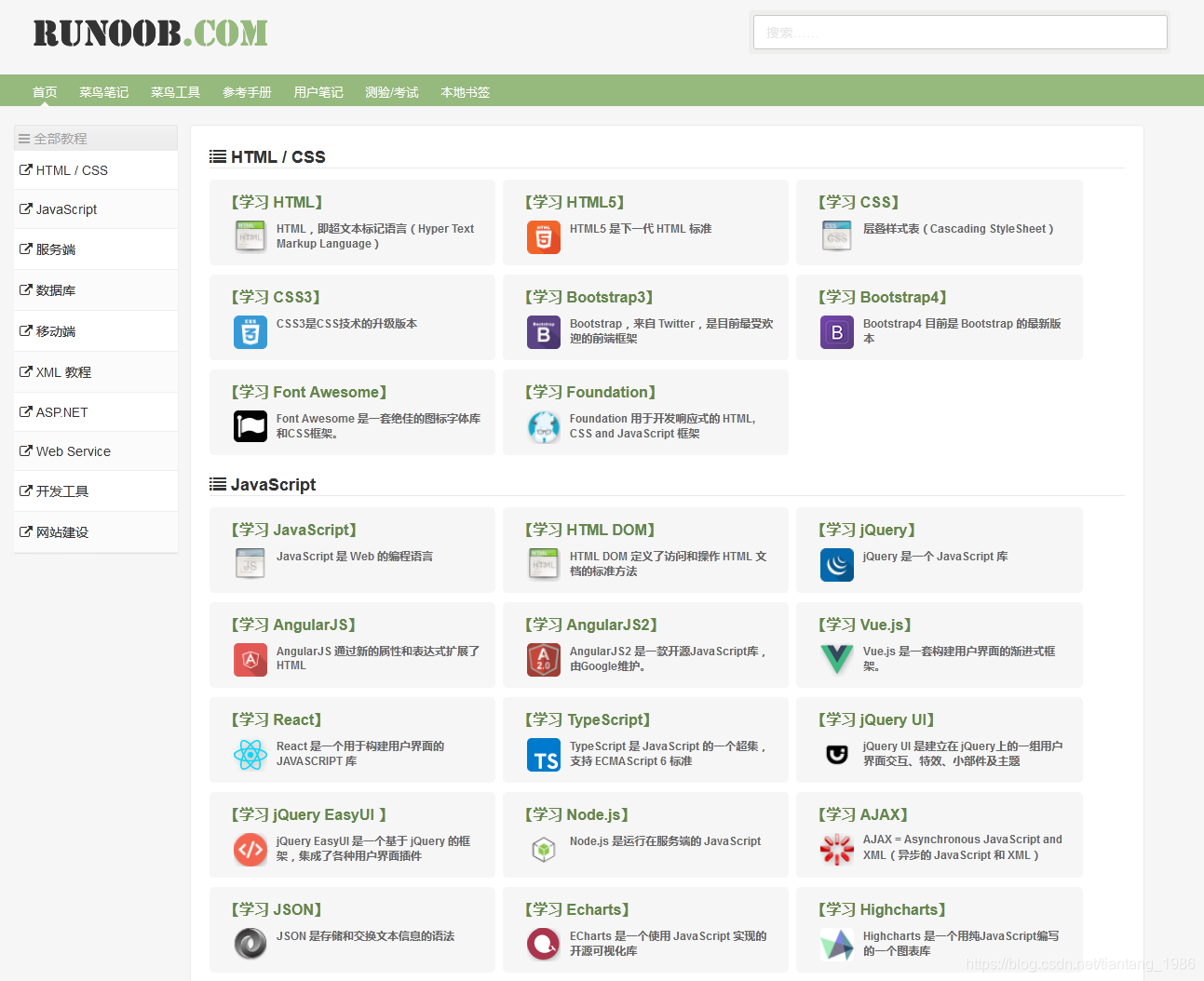Click the CSS tutorial card icon

coord(837,236)
